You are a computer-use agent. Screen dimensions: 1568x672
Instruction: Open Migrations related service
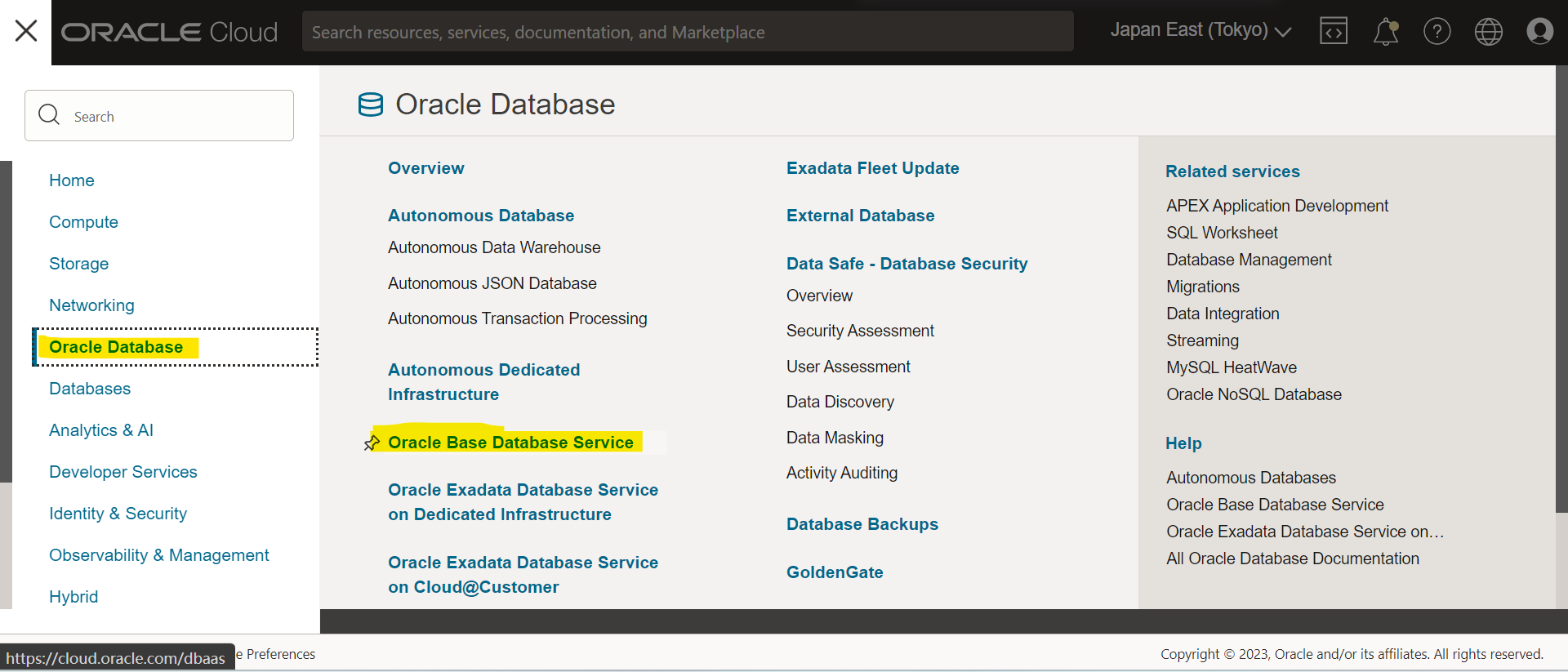[x=1203, y=287]
